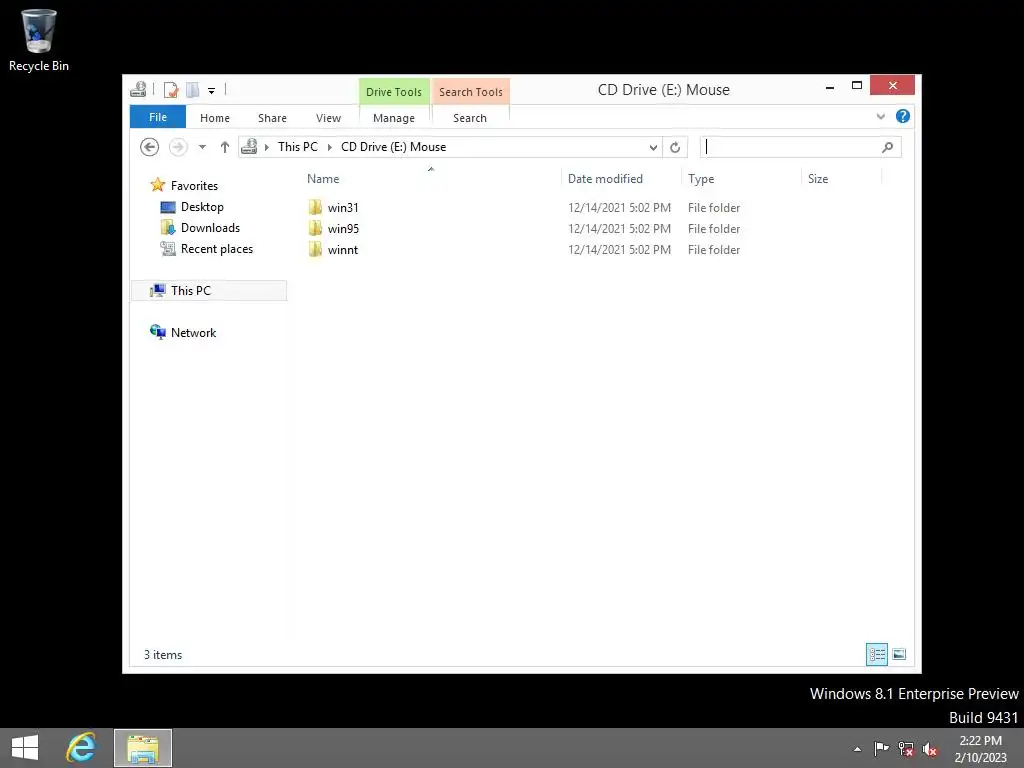Image resolution: width=1024 pixels, height=768 pixels.
Task: Switch to the Manage ribbon tab
Action: [394, 118]
